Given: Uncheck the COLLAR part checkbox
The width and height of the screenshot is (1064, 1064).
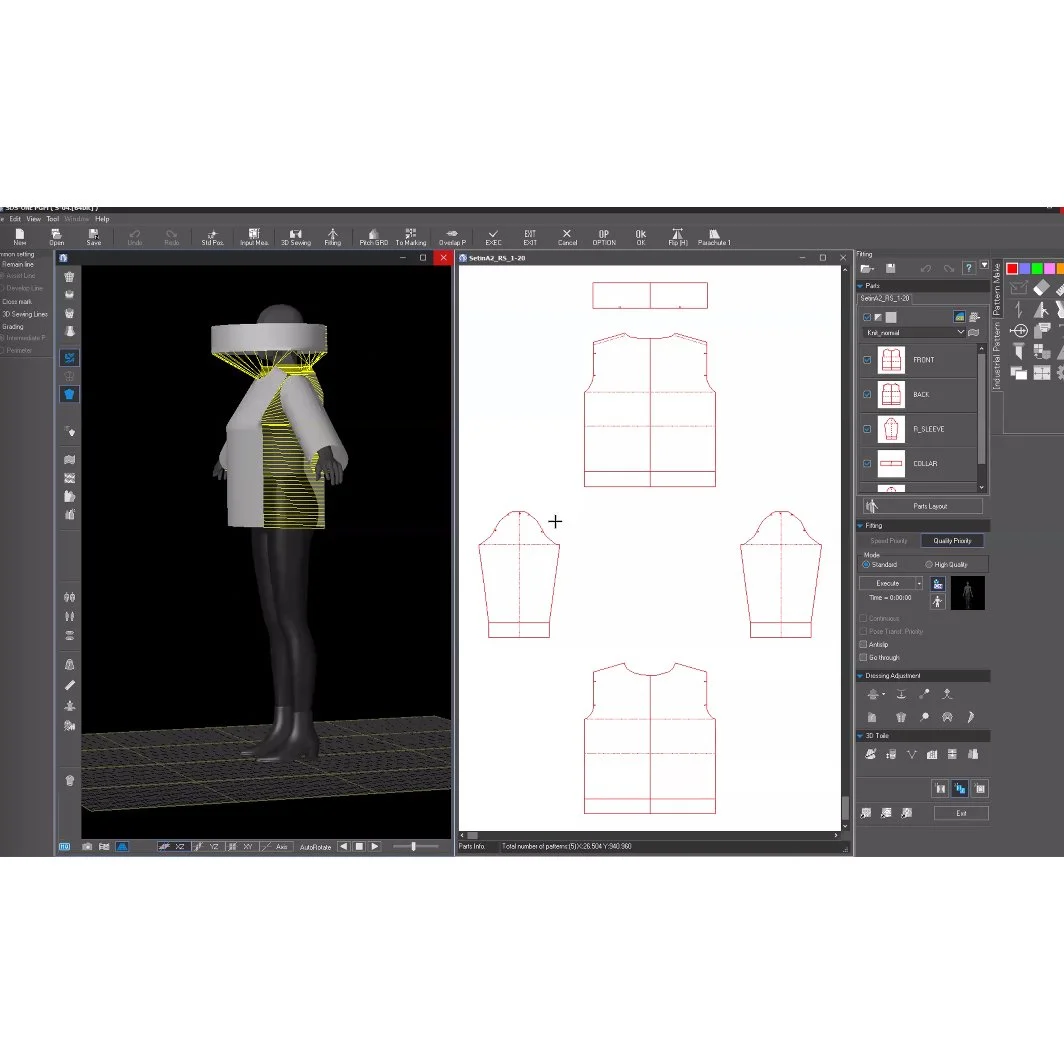Looking at the screenshot, I should pos(867,463).
